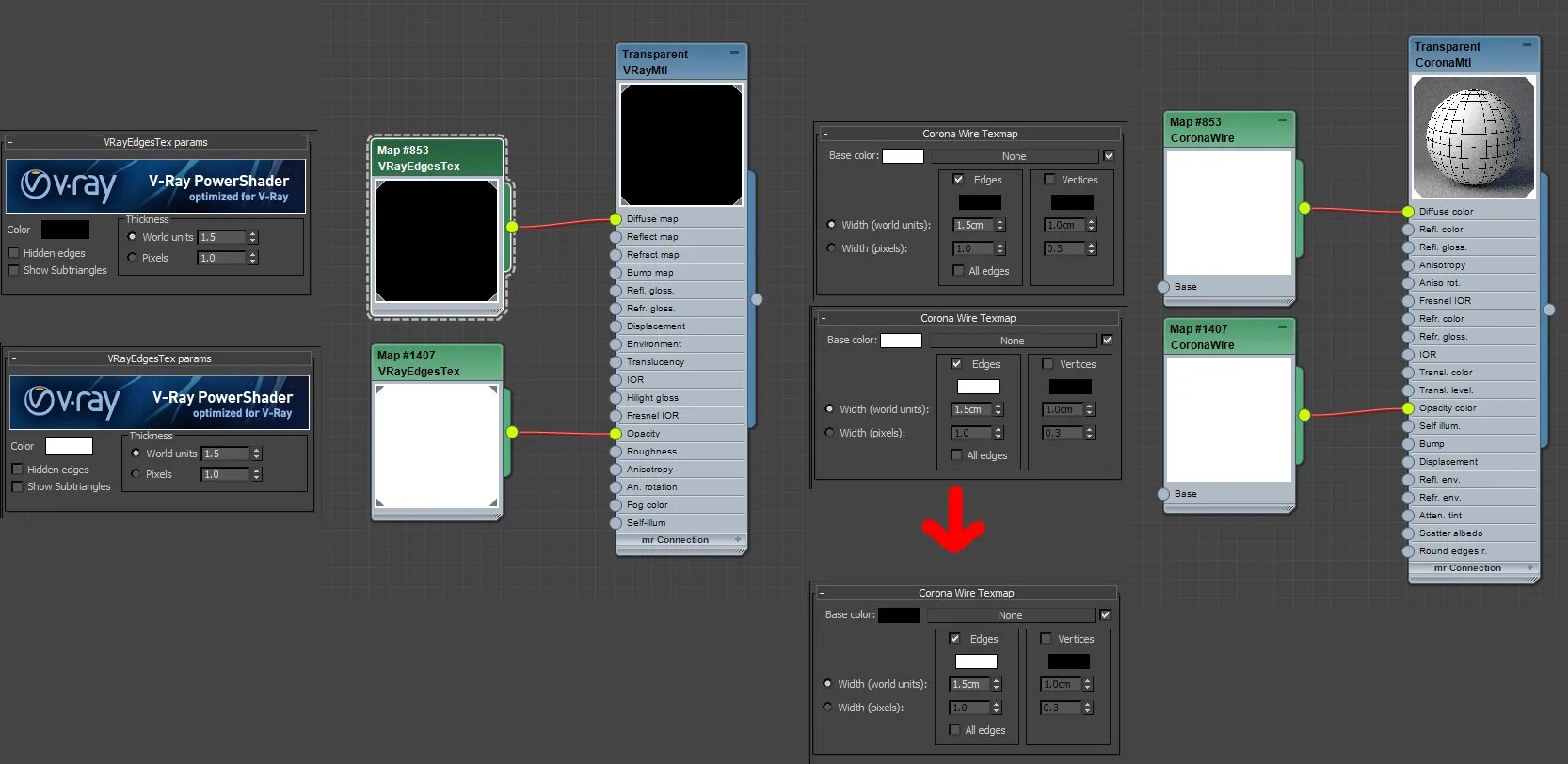Open the white Color swatch in VRayEdgesTex params
This screenshot has height=764, width=1568.
point(69,446)
